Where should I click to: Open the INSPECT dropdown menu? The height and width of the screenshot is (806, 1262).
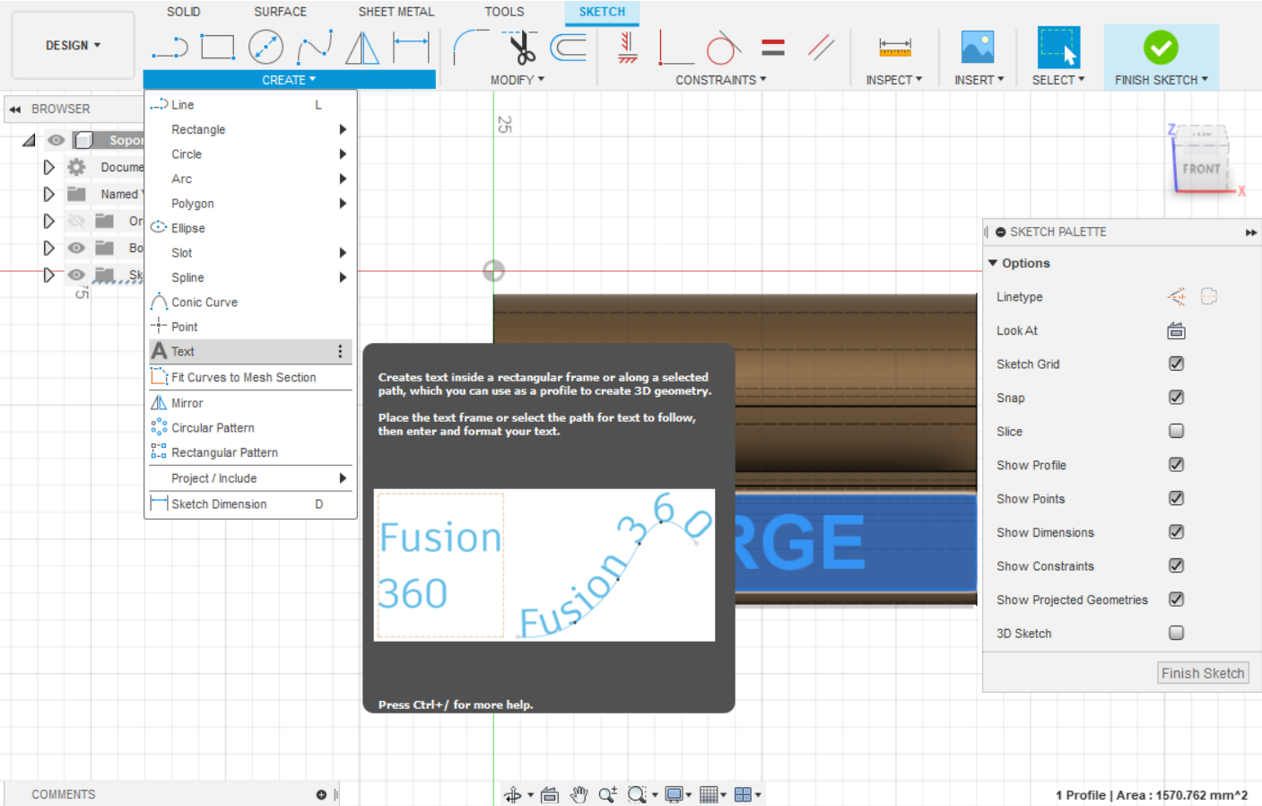click(894, 80)
